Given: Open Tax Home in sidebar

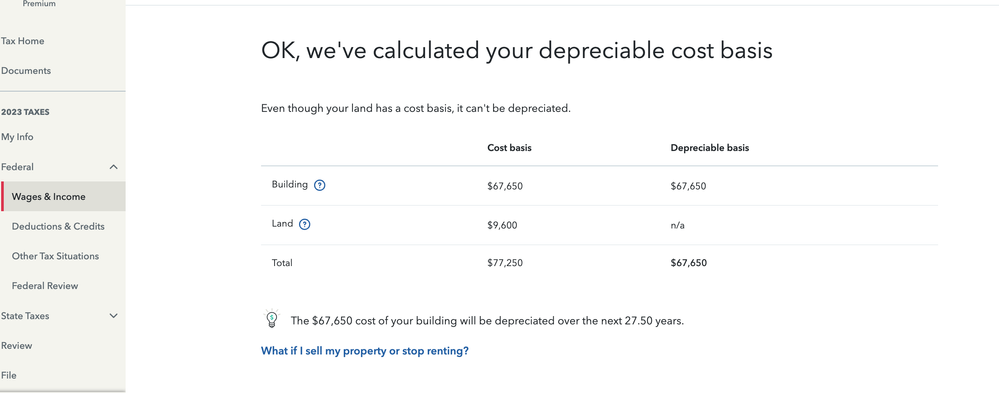Looking at the screenshot, I should pyautogui.click(x=22, y=41).
